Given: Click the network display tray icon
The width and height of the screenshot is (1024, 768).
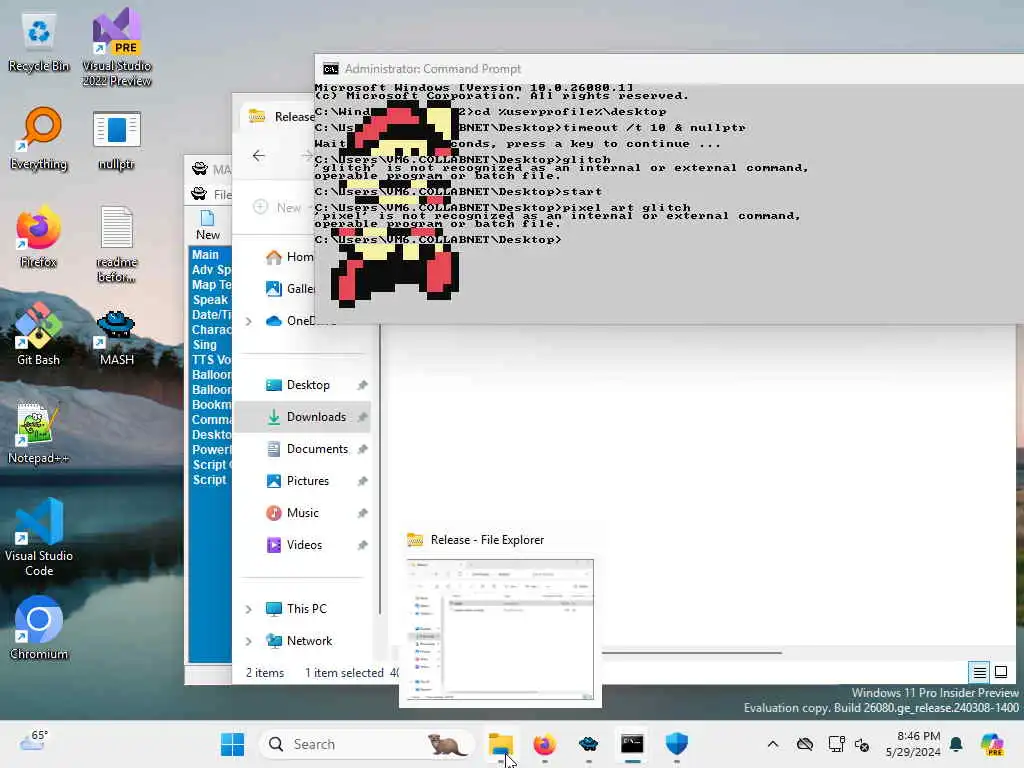Looking at the screenshot, I should pyautogui.click(x=835, y=744).
